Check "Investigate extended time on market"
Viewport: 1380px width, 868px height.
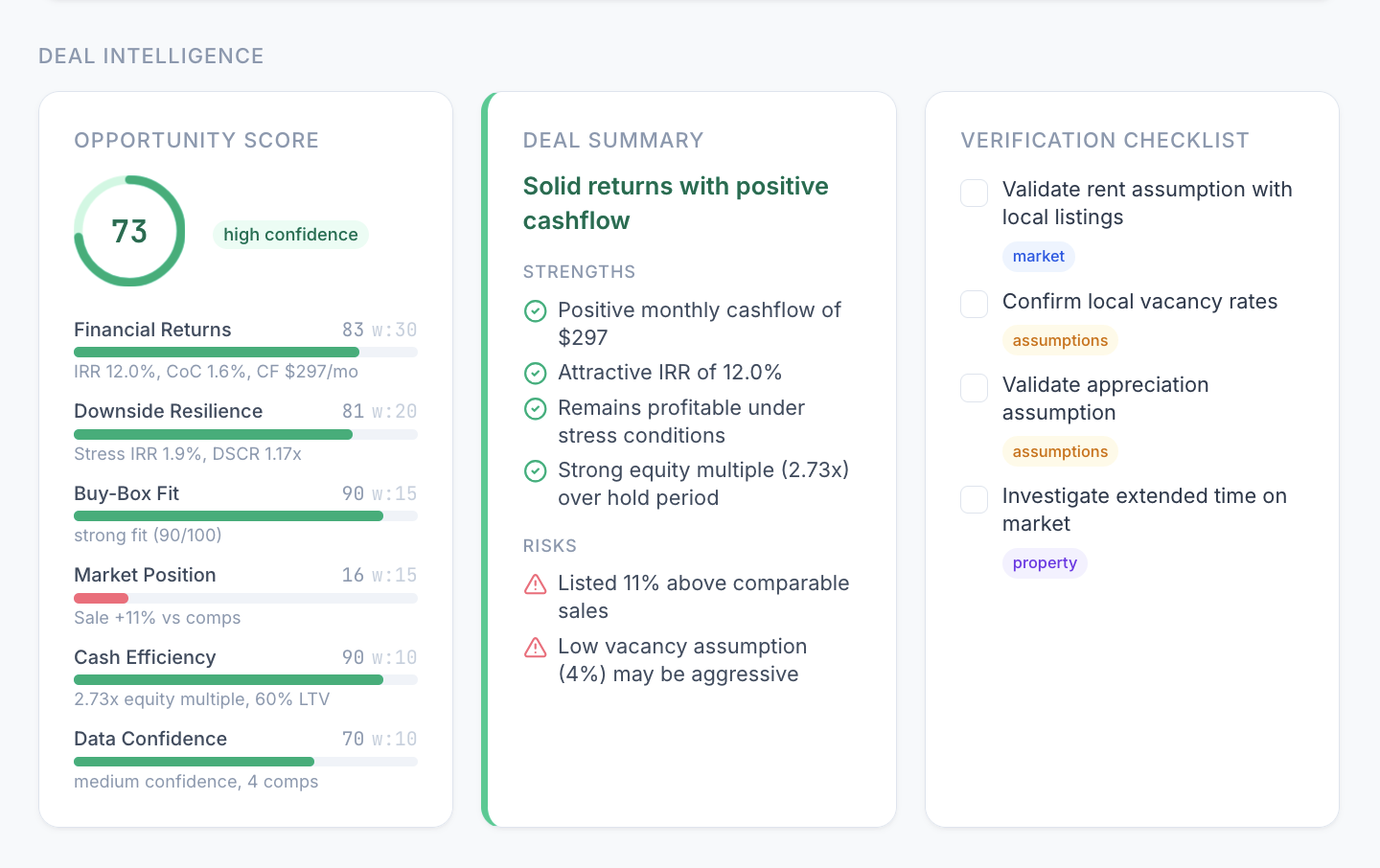coord(974,499)
